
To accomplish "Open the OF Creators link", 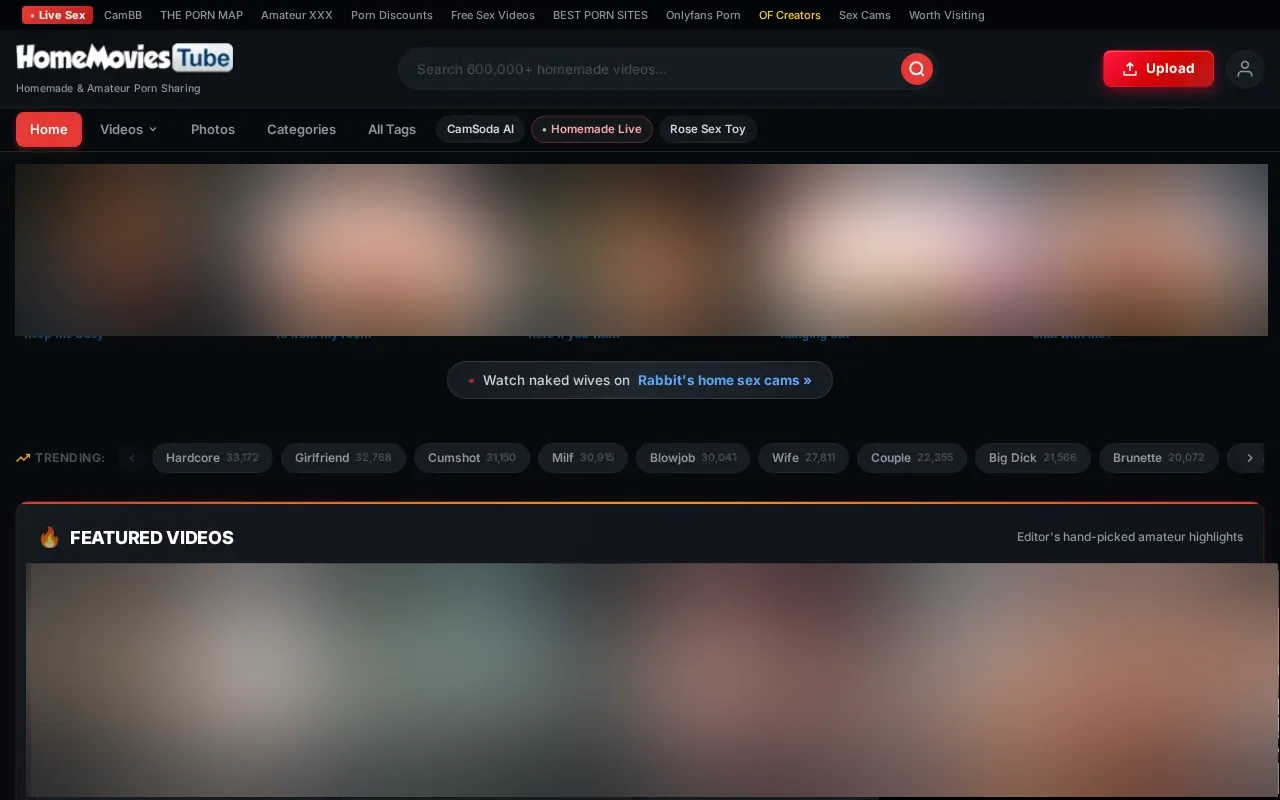I will tap(790, 15).
